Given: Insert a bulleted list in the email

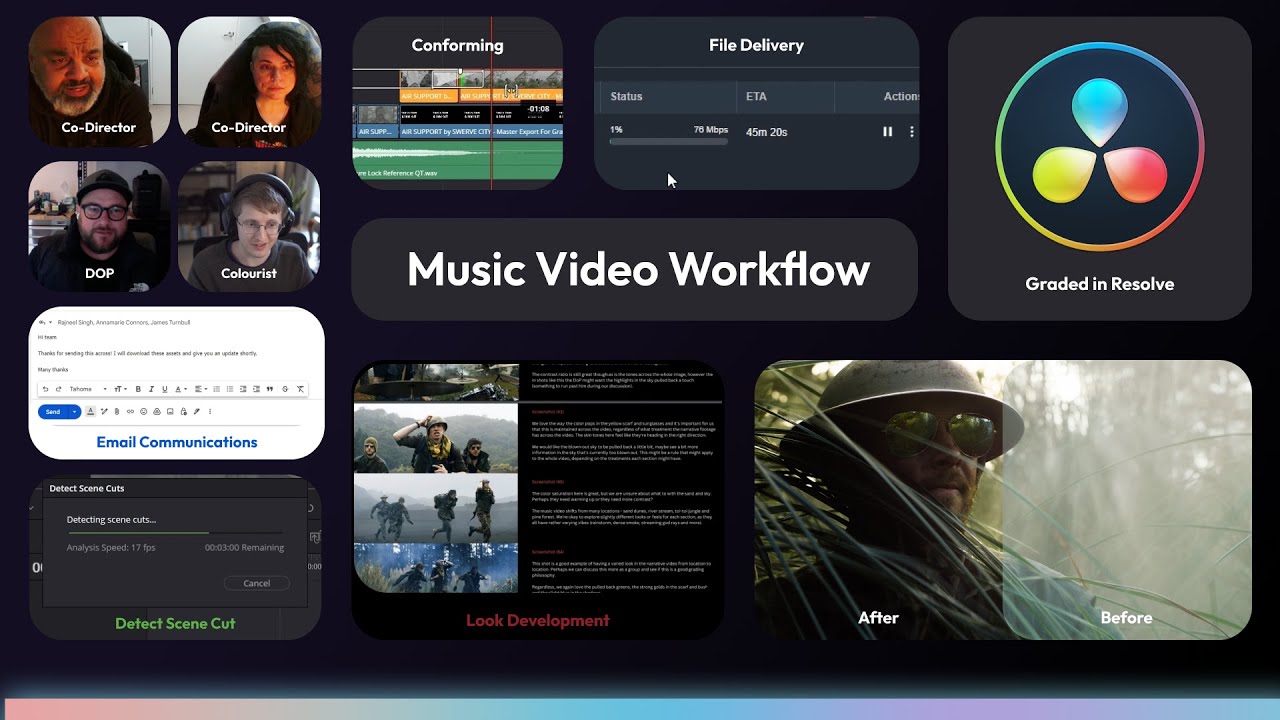Looking at the screenshot, I should tap(230, 389).
